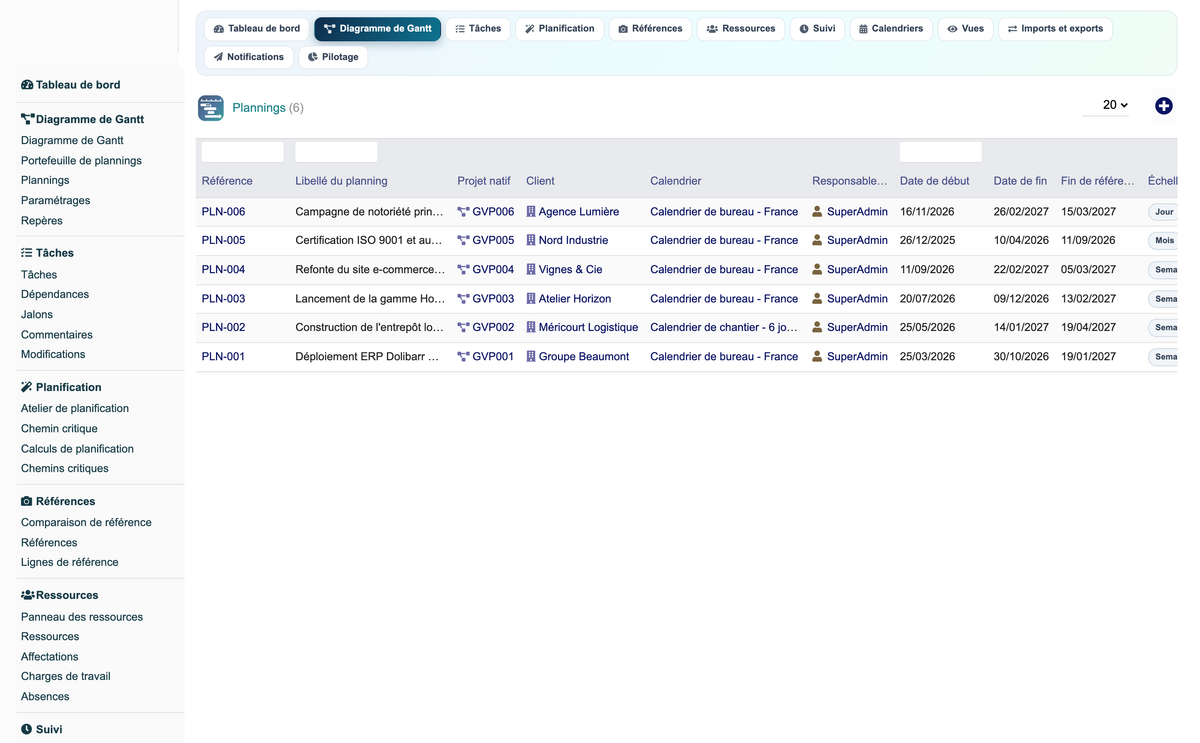Image resolution: width=1200 pixels, height=743 pixels.
Task: Switch to the Suivi top tab
Action: (817, 29)
